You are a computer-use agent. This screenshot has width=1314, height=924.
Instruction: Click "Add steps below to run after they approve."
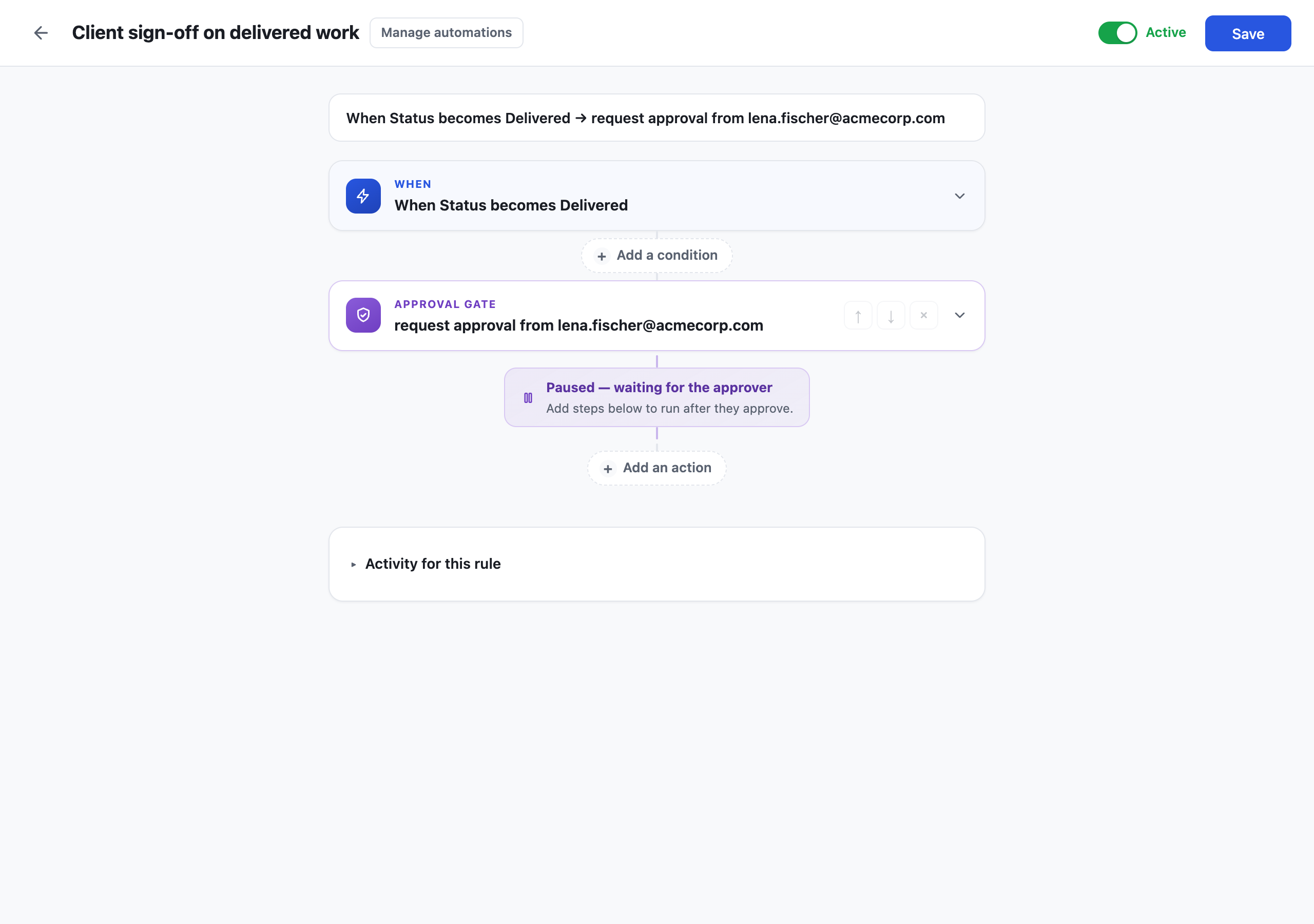click(x=670, y=409)
